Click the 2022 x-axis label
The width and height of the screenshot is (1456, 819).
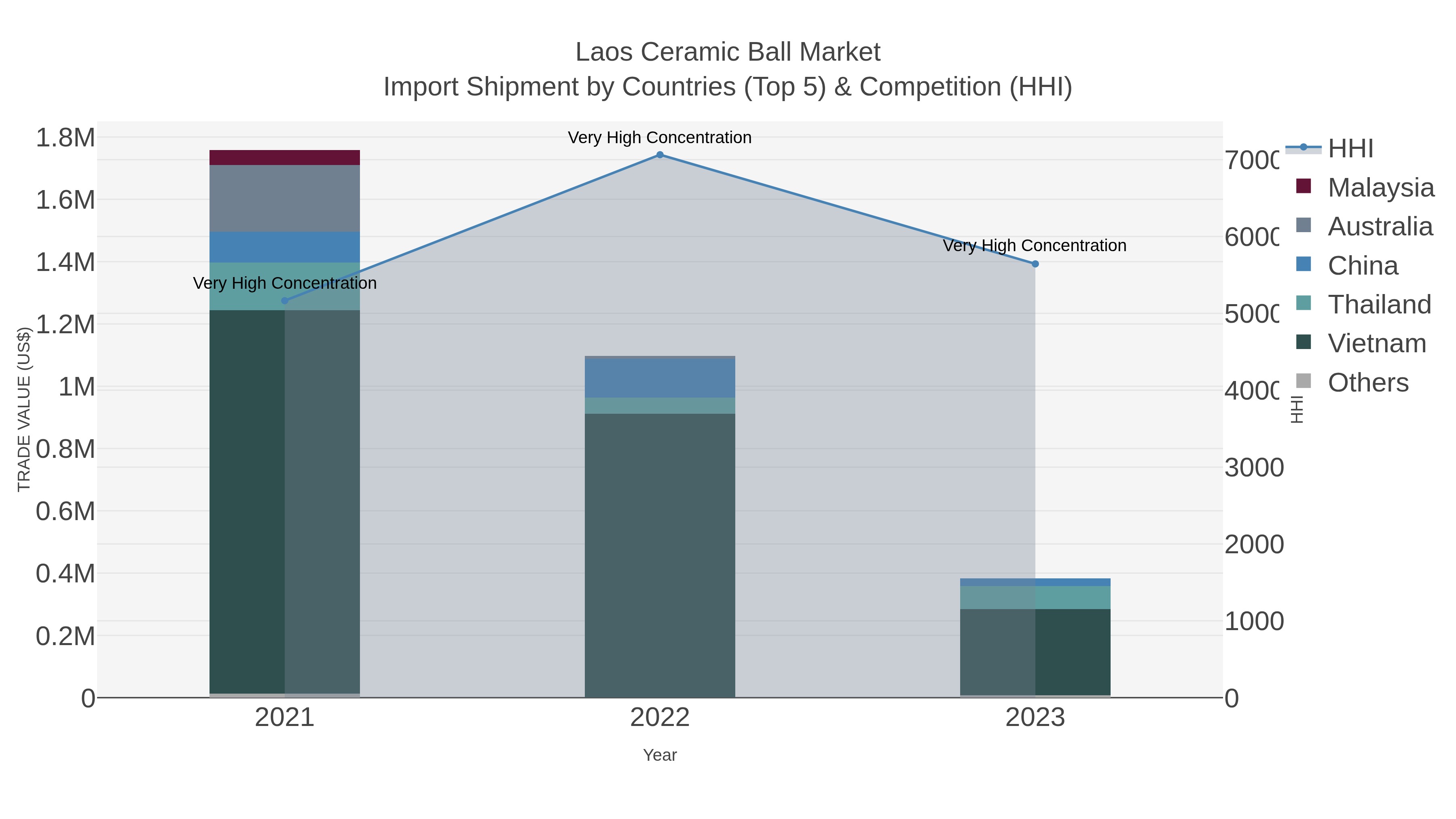(660, 718)
